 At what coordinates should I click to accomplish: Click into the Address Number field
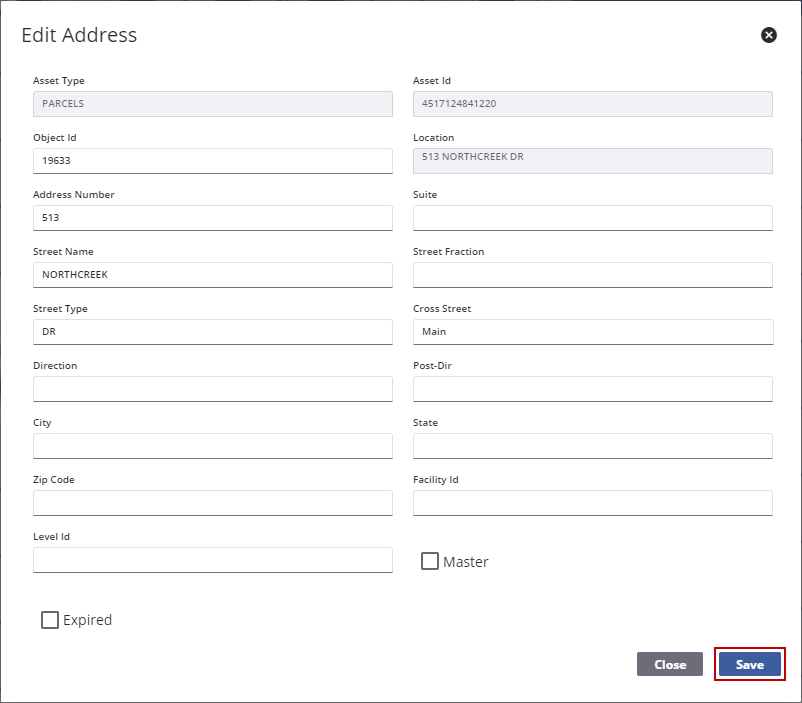[213, 218]
